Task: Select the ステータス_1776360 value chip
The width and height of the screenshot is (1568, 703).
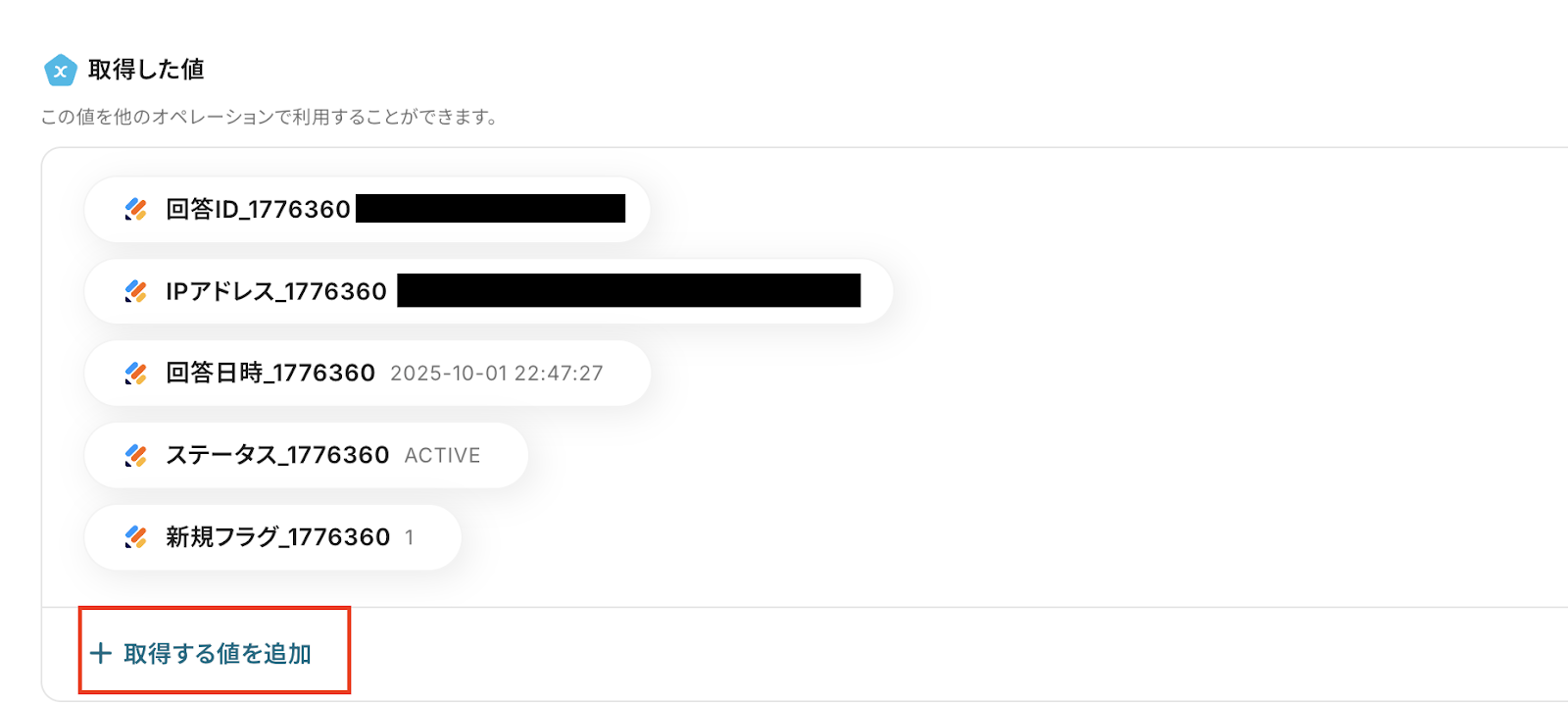Action: [307, 455]
